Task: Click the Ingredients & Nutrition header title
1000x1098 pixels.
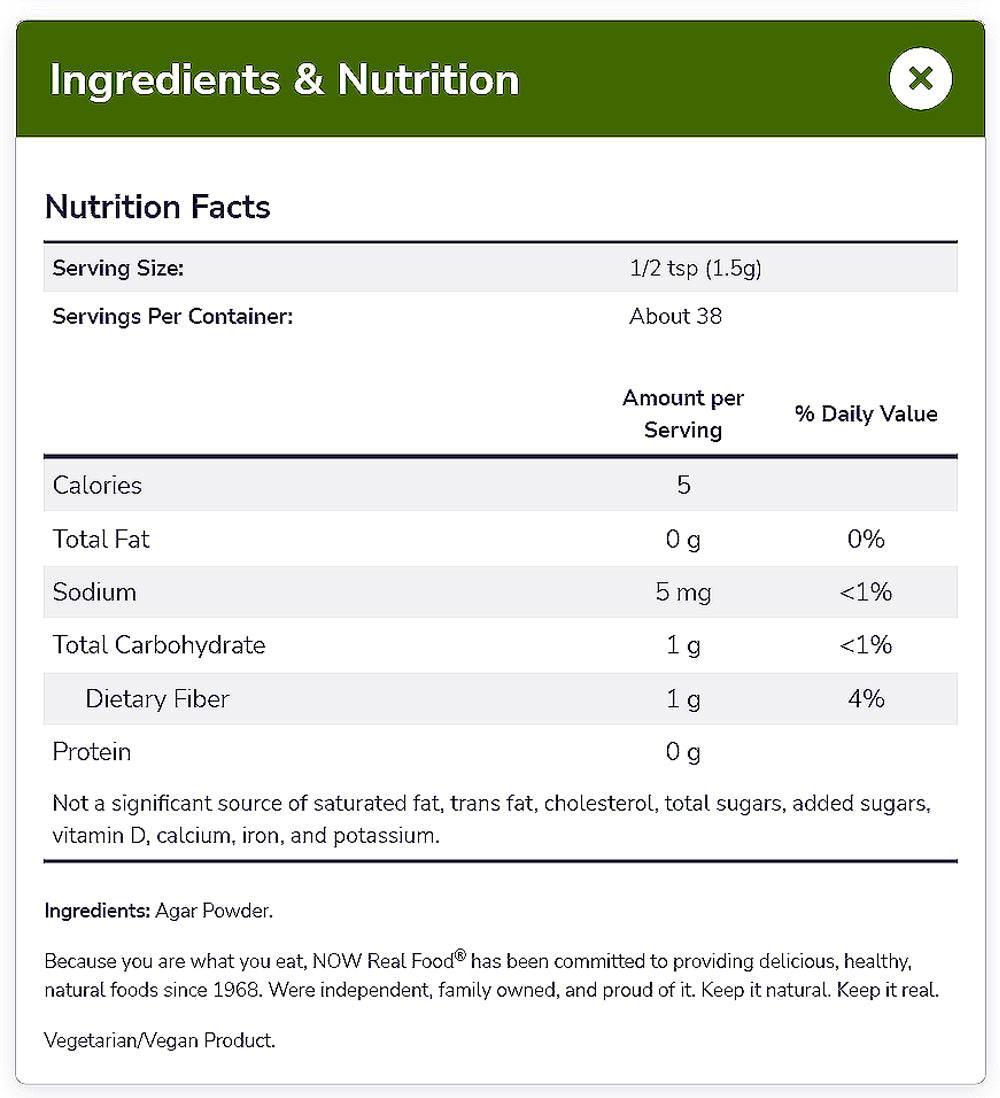Action: point(284,80)
